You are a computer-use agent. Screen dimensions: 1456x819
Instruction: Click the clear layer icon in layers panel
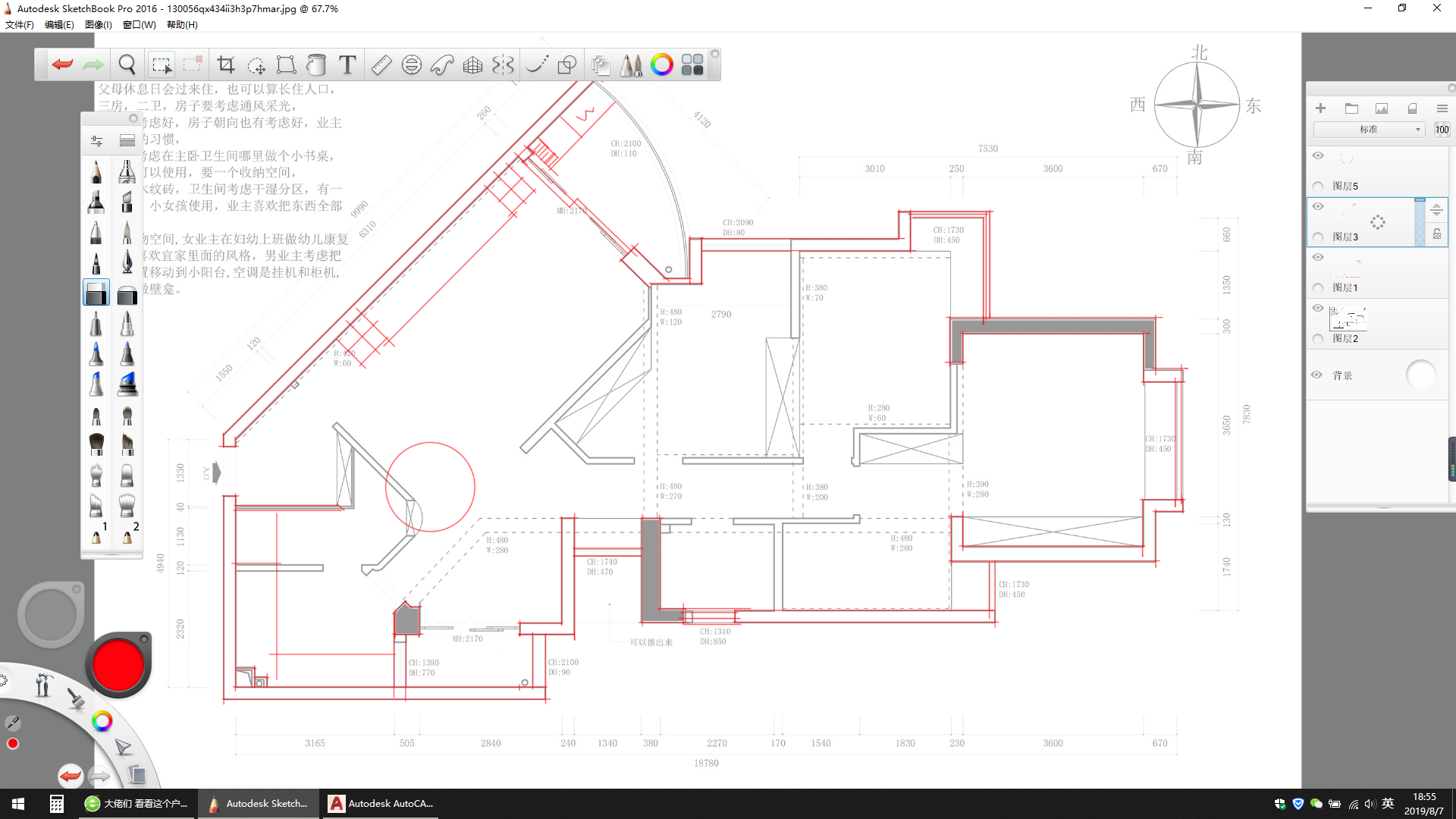click(x=1412, y=108)
